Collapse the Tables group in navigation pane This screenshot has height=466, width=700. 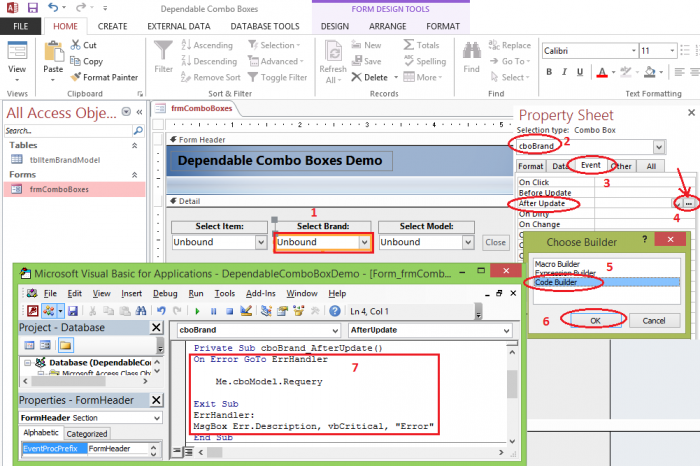point(134,146)
